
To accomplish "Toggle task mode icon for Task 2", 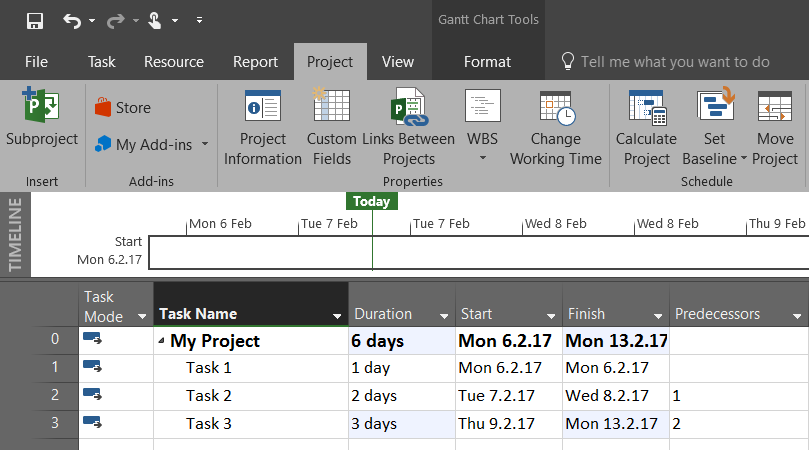I will coord(92,395).
